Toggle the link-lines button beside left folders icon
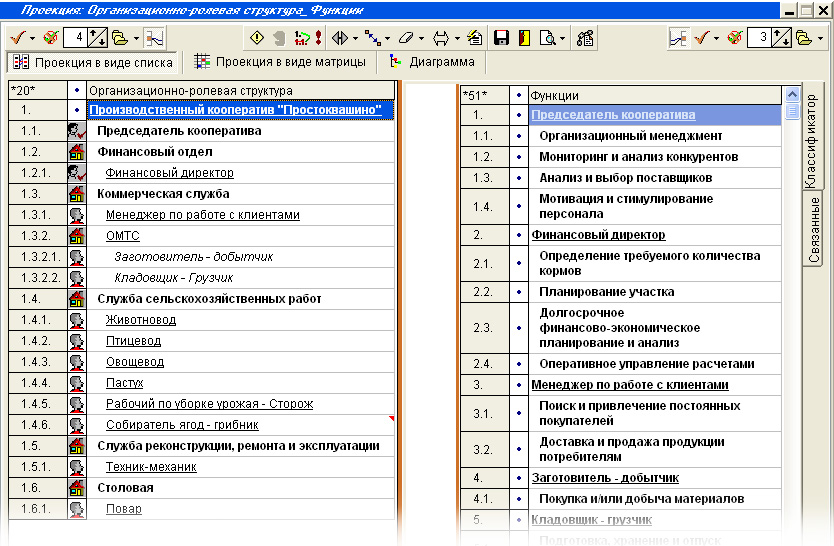 (x=154, y=38)
